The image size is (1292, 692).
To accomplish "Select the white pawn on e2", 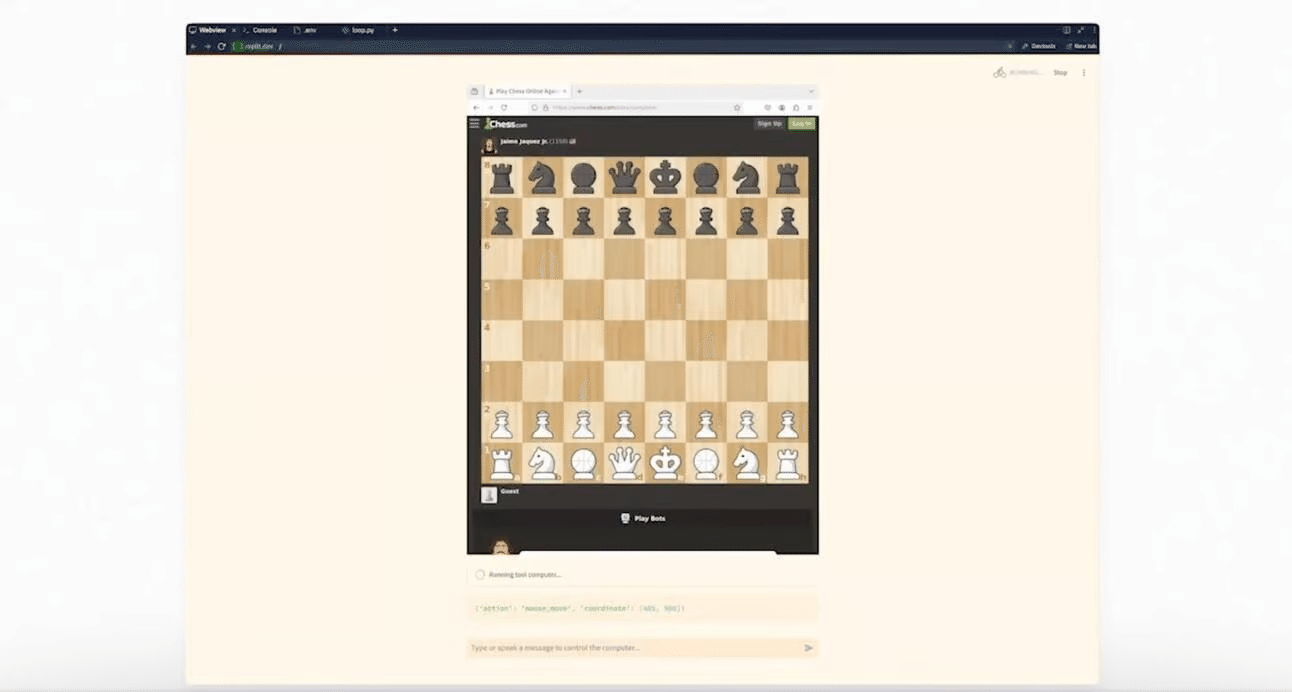I will click(x=665, y=424).
